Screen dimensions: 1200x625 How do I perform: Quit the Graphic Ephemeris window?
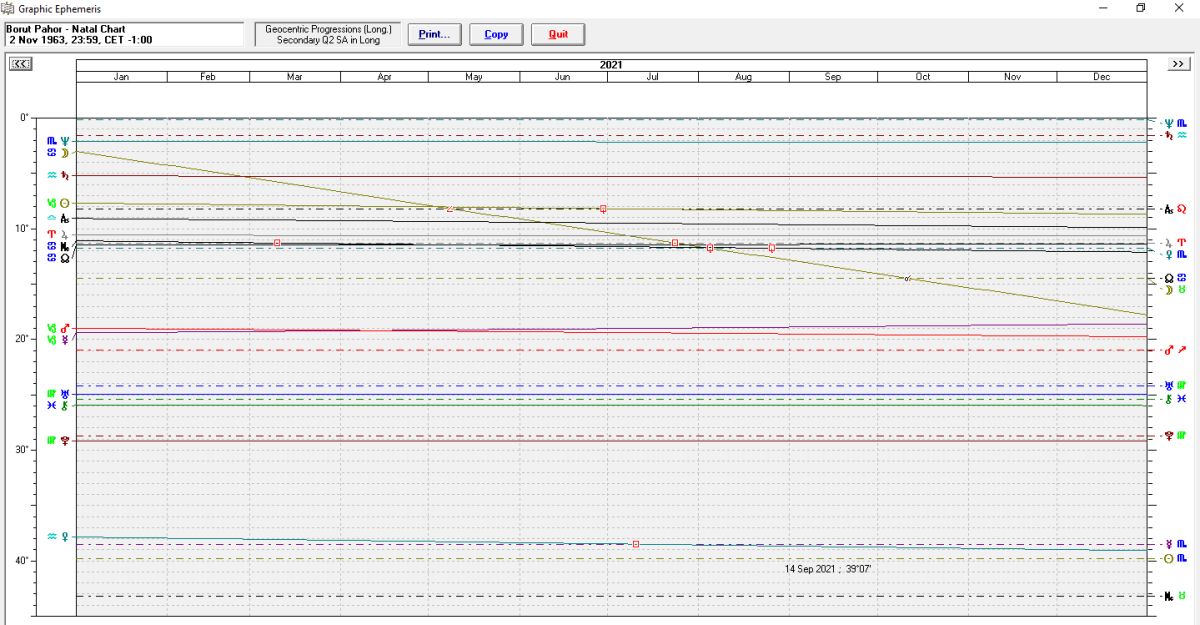557,34
